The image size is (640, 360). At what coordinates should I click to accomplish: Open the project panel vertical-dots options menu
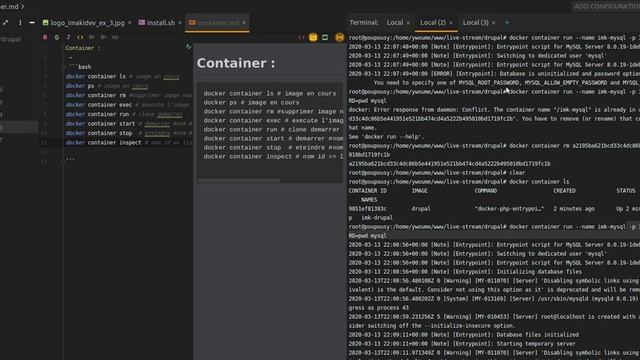(x=20, y=23)
